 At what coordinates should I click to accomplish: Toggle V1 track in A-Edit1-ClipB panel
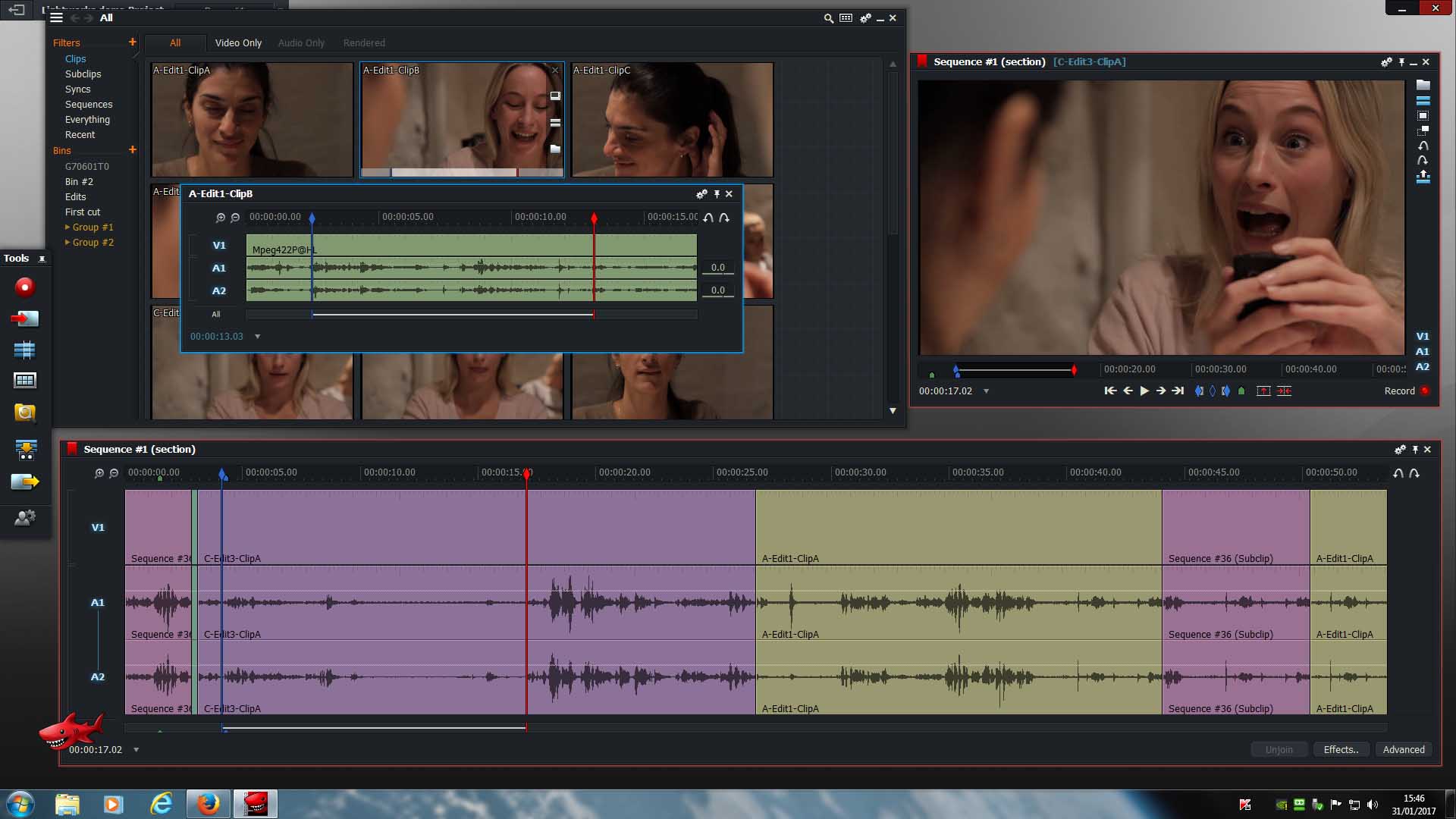click(219, 246)
